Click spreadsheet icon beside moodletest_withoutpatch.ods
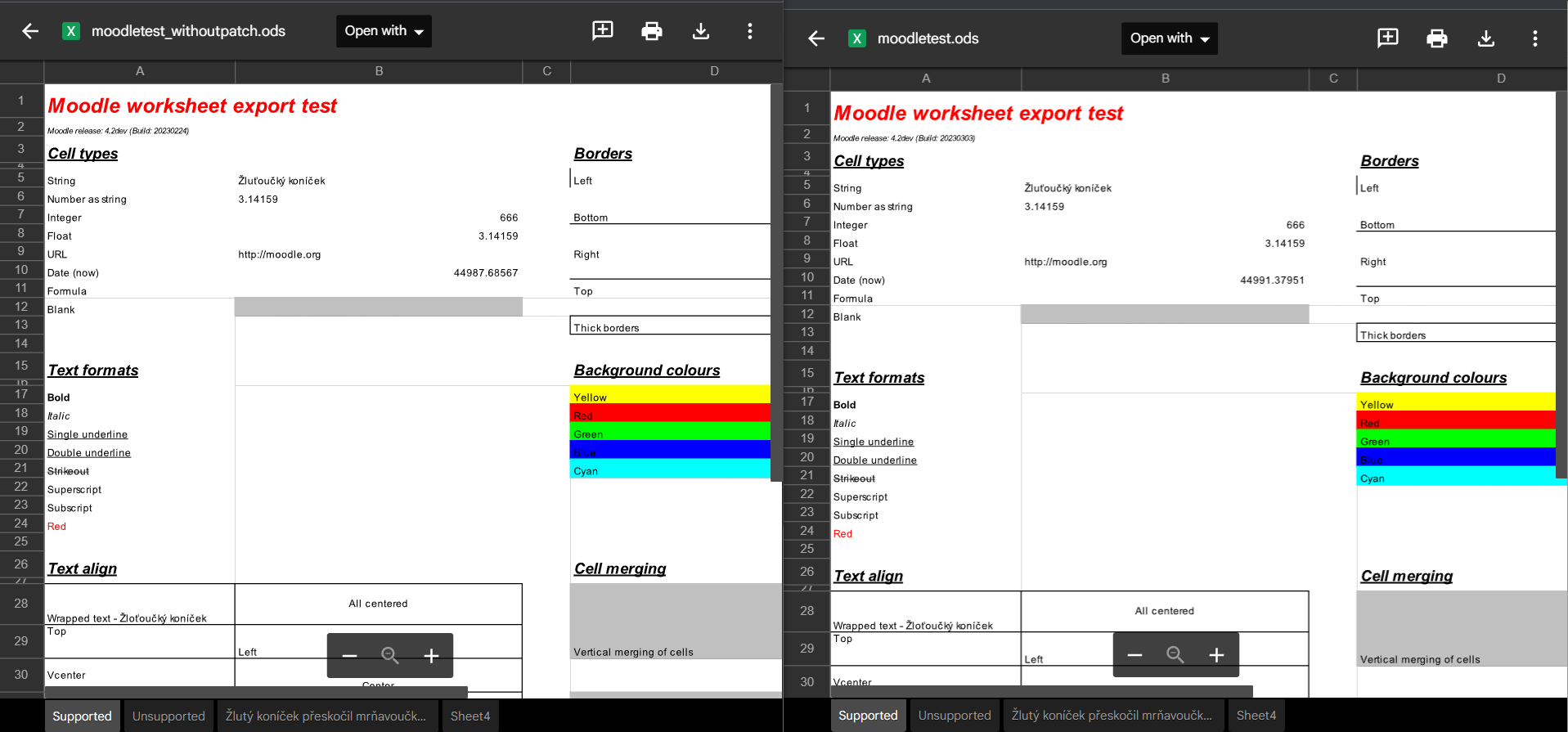The image size is (1568, 732). click(x=71, y=31)
